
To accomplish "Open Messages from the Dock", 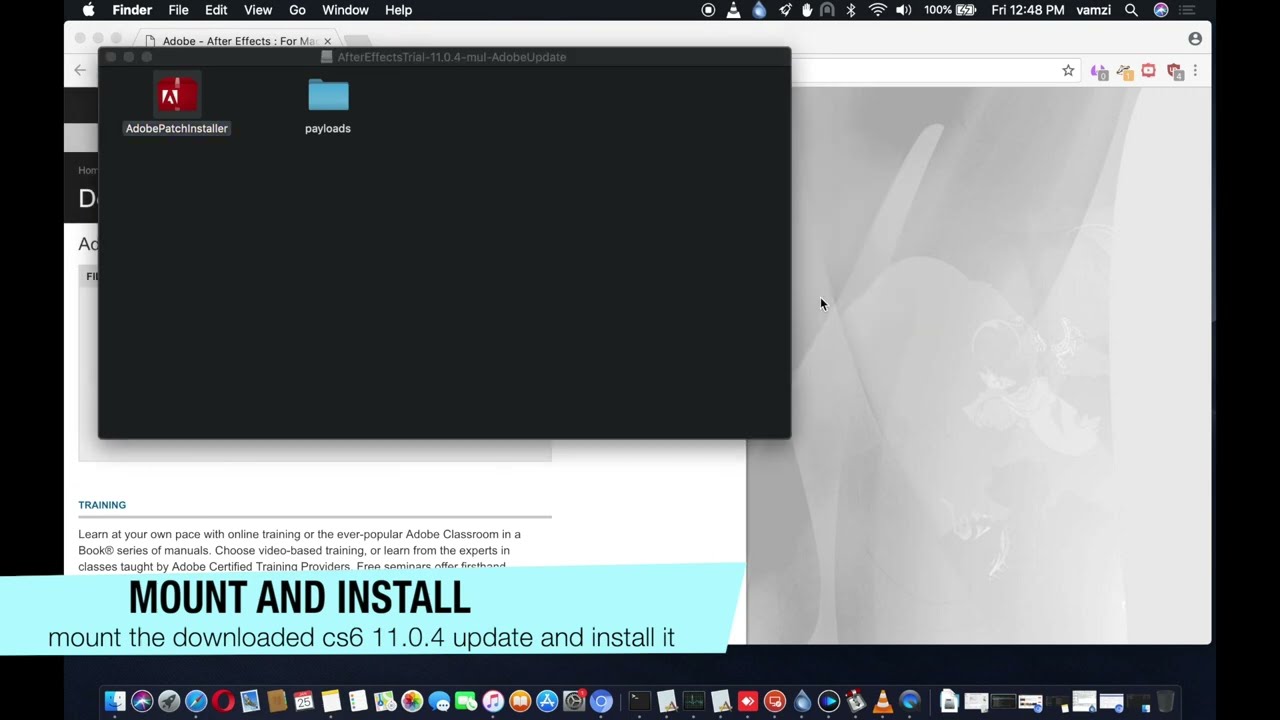I will click(439, 702).
